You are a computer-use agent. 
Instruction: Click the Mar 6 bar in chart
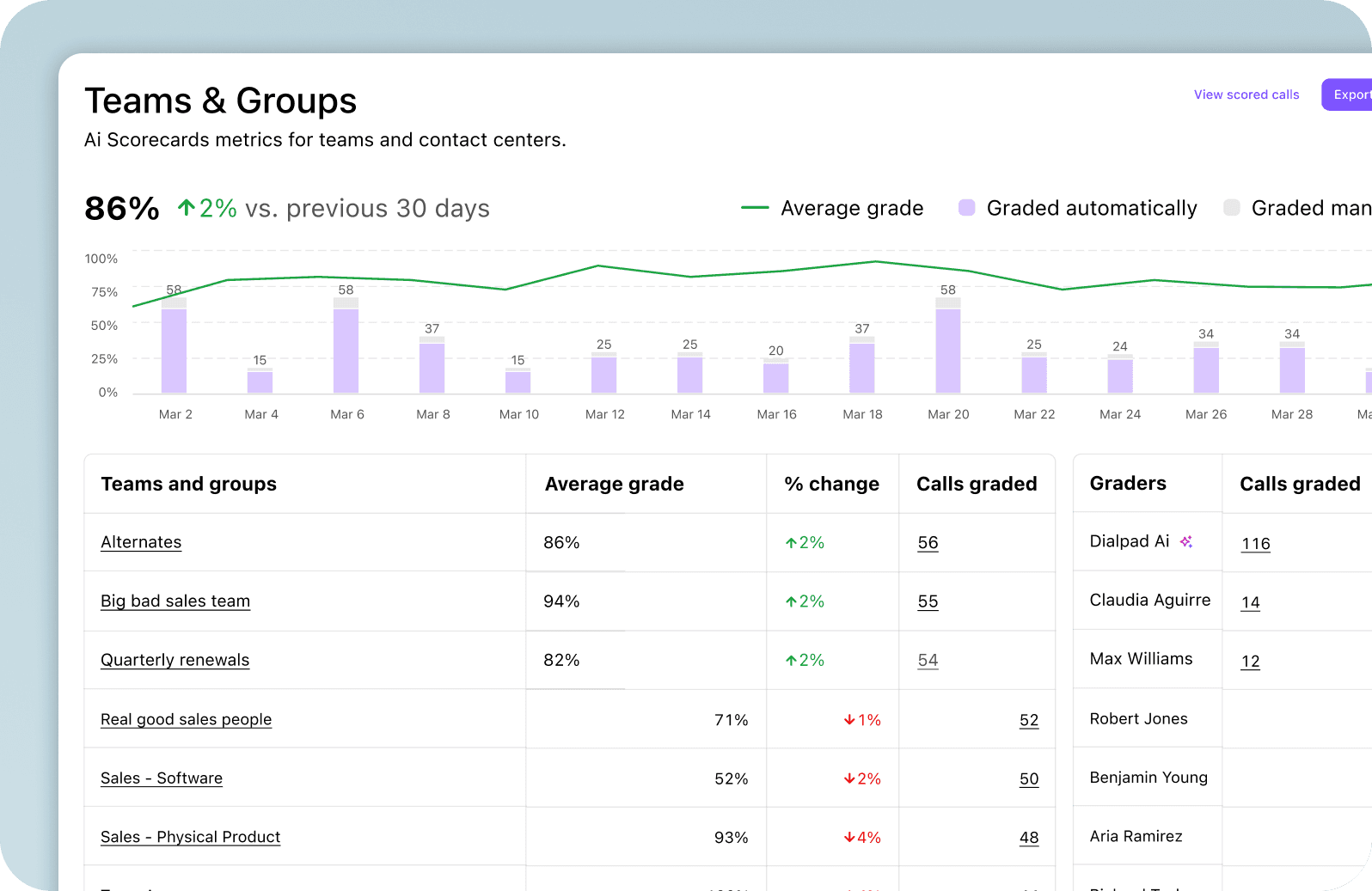346,348
